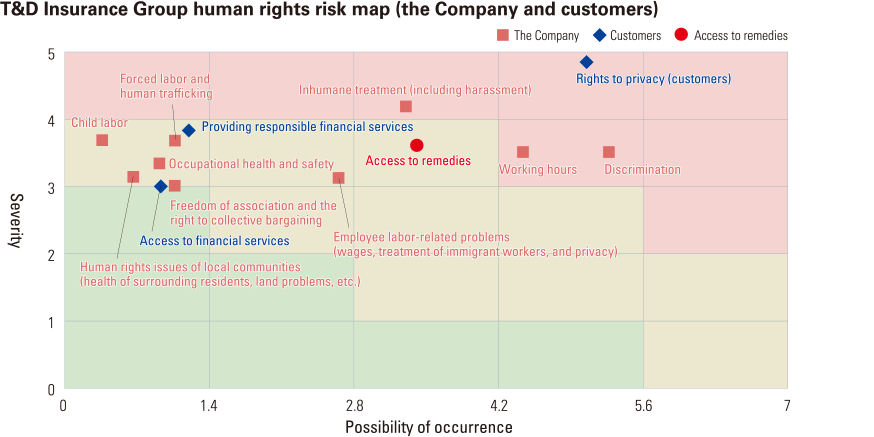
Task: Click the Rights to privacy diamond marker
Action: point(587,62)
